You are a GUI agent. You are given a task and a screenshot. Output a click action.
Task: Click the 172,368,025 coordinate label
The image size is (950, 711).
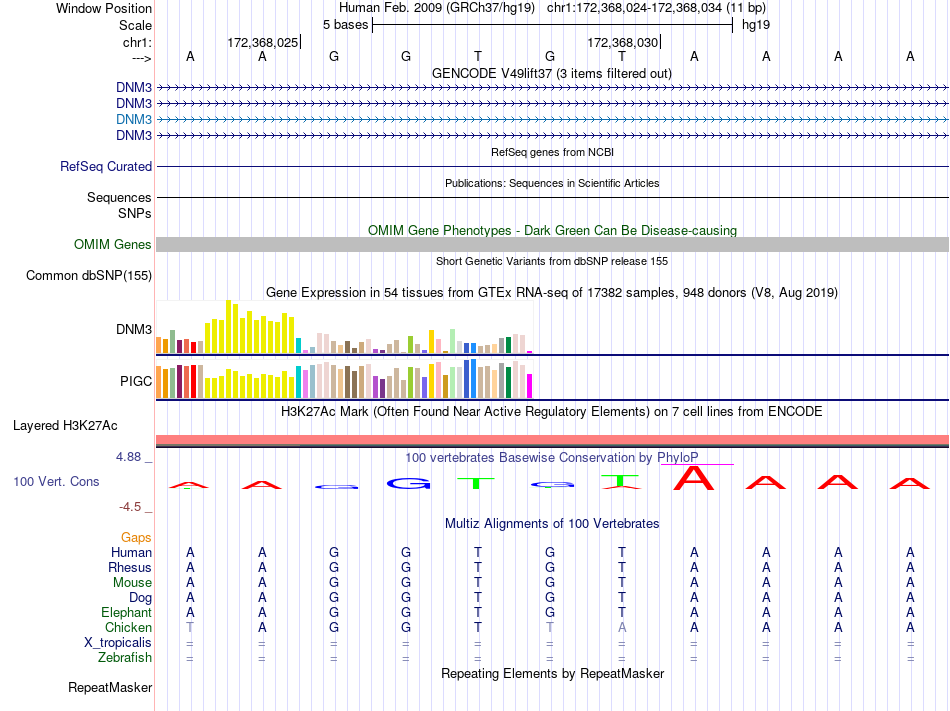(263, 42)
